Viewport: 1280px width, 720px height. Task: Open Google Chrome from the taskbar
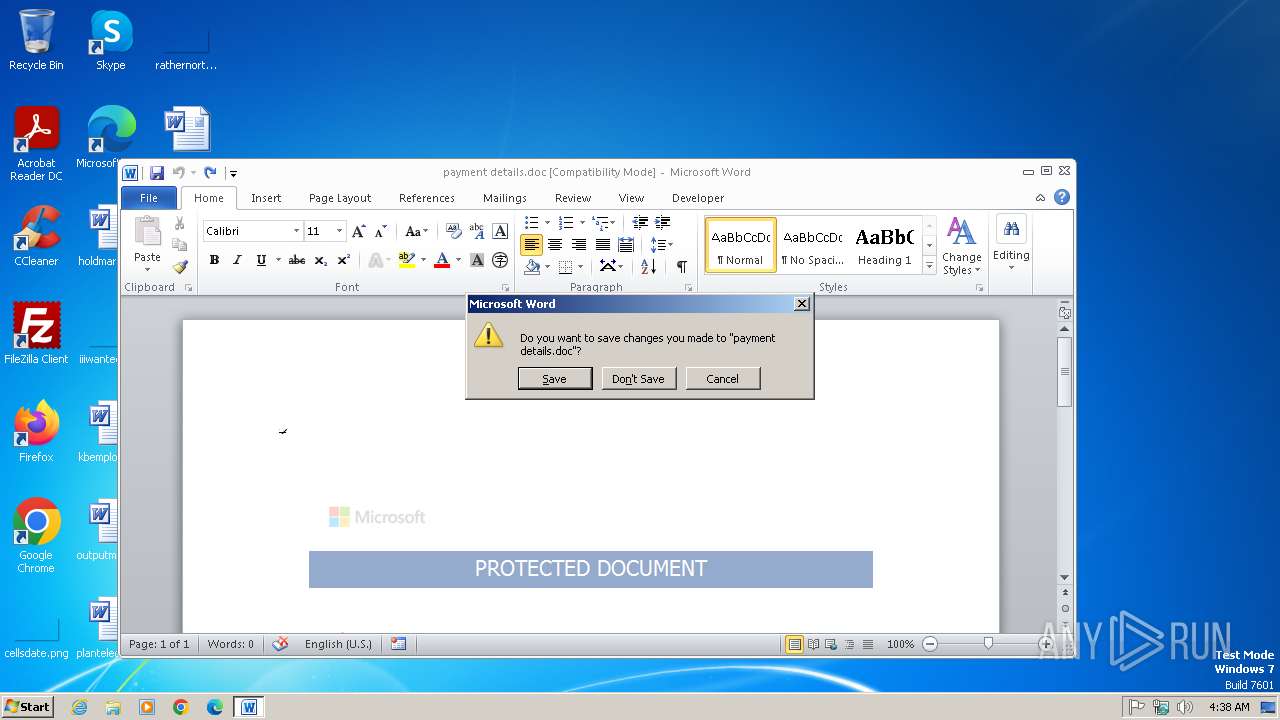coord(180,707)
